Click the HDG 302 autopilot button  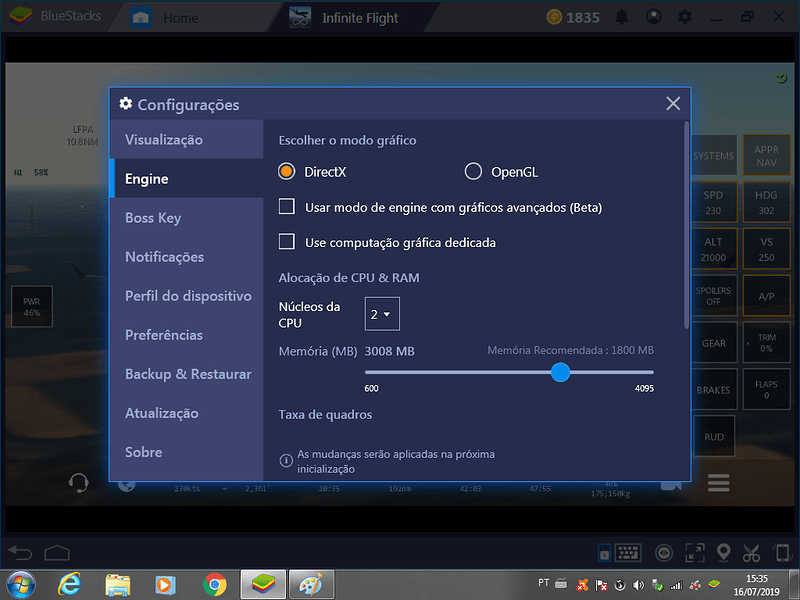point(766,203)
